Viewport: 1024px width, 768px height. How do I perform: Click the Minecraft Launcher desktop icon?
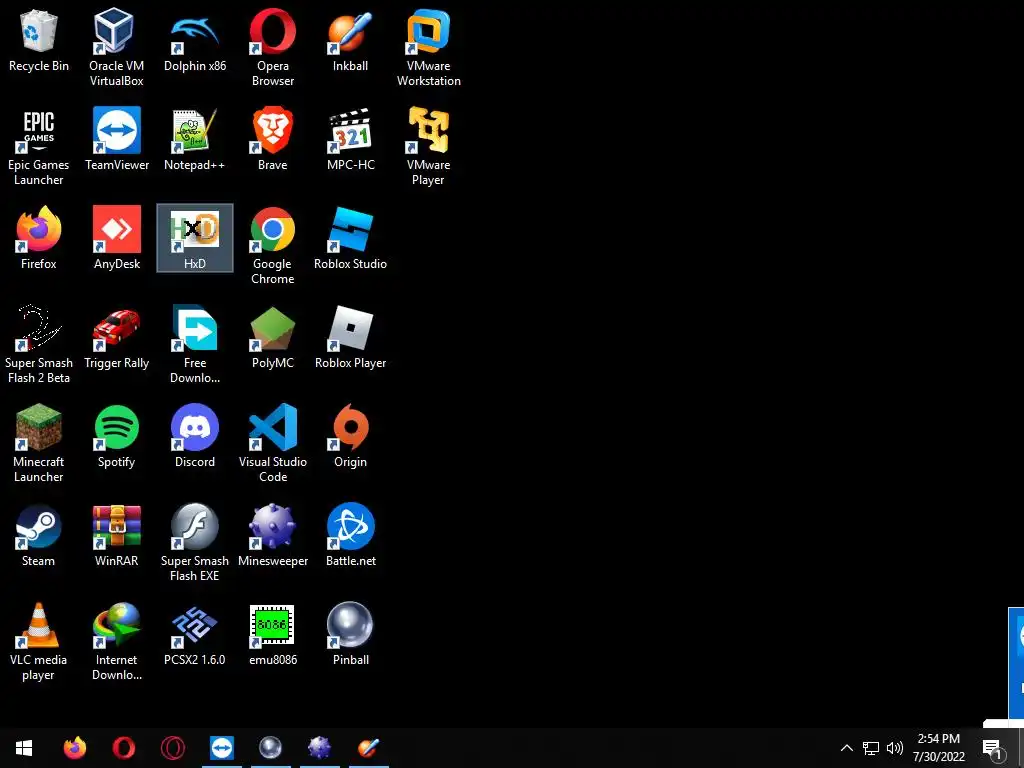coord(39,443)
